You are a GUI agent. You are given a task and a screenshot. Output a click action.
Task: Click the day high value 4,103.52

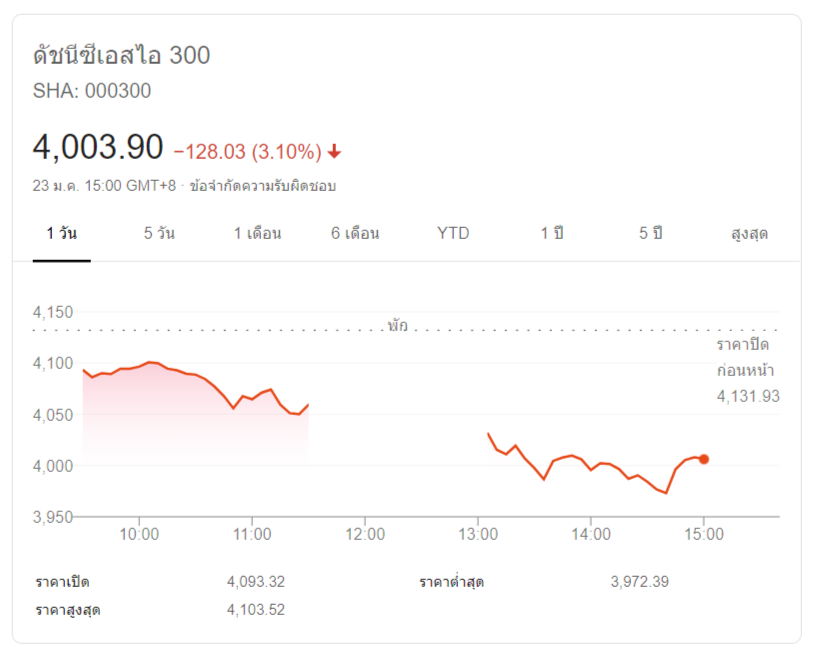[x=256, y=609]
